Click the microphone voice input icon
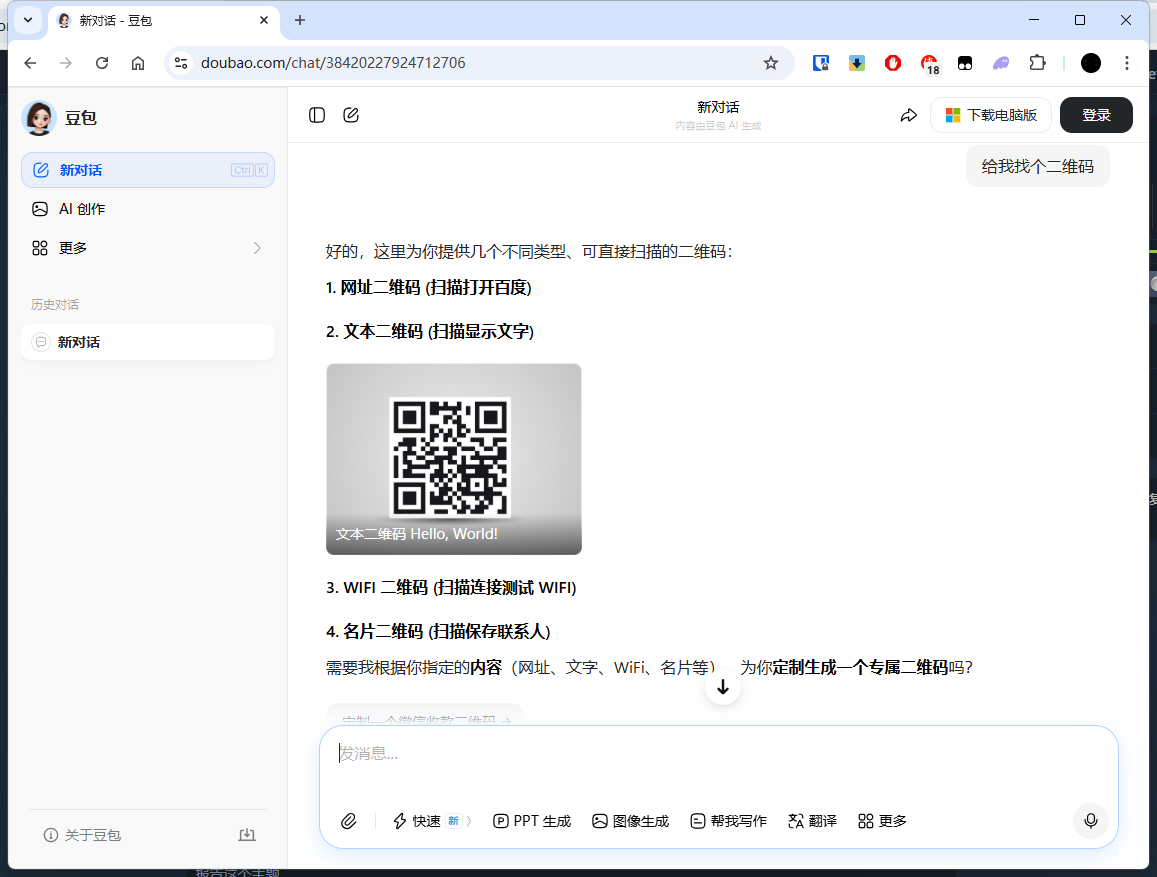 (1090, 821)
